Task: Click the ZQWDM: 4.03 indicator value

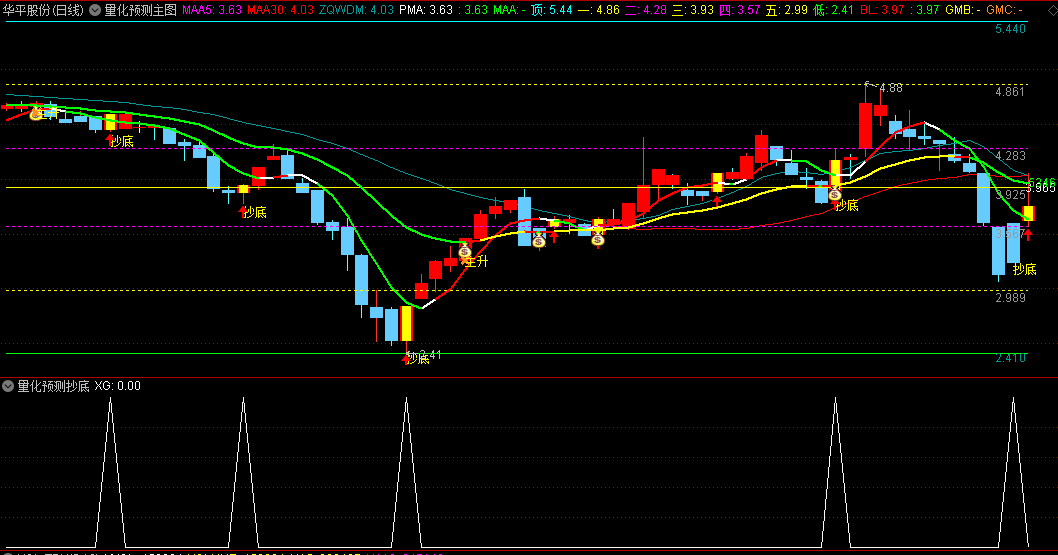Action: 356,10
